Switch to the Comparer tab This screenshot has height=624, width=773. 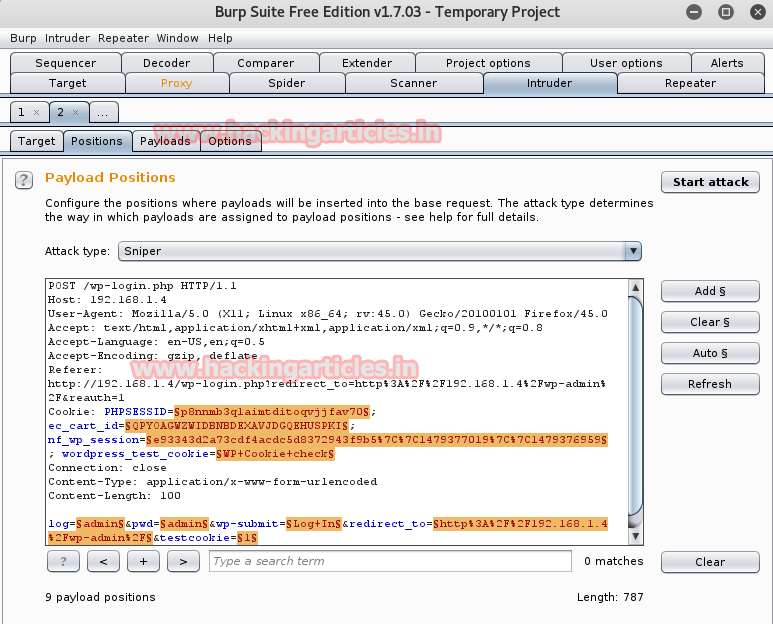tap(266, 63)
